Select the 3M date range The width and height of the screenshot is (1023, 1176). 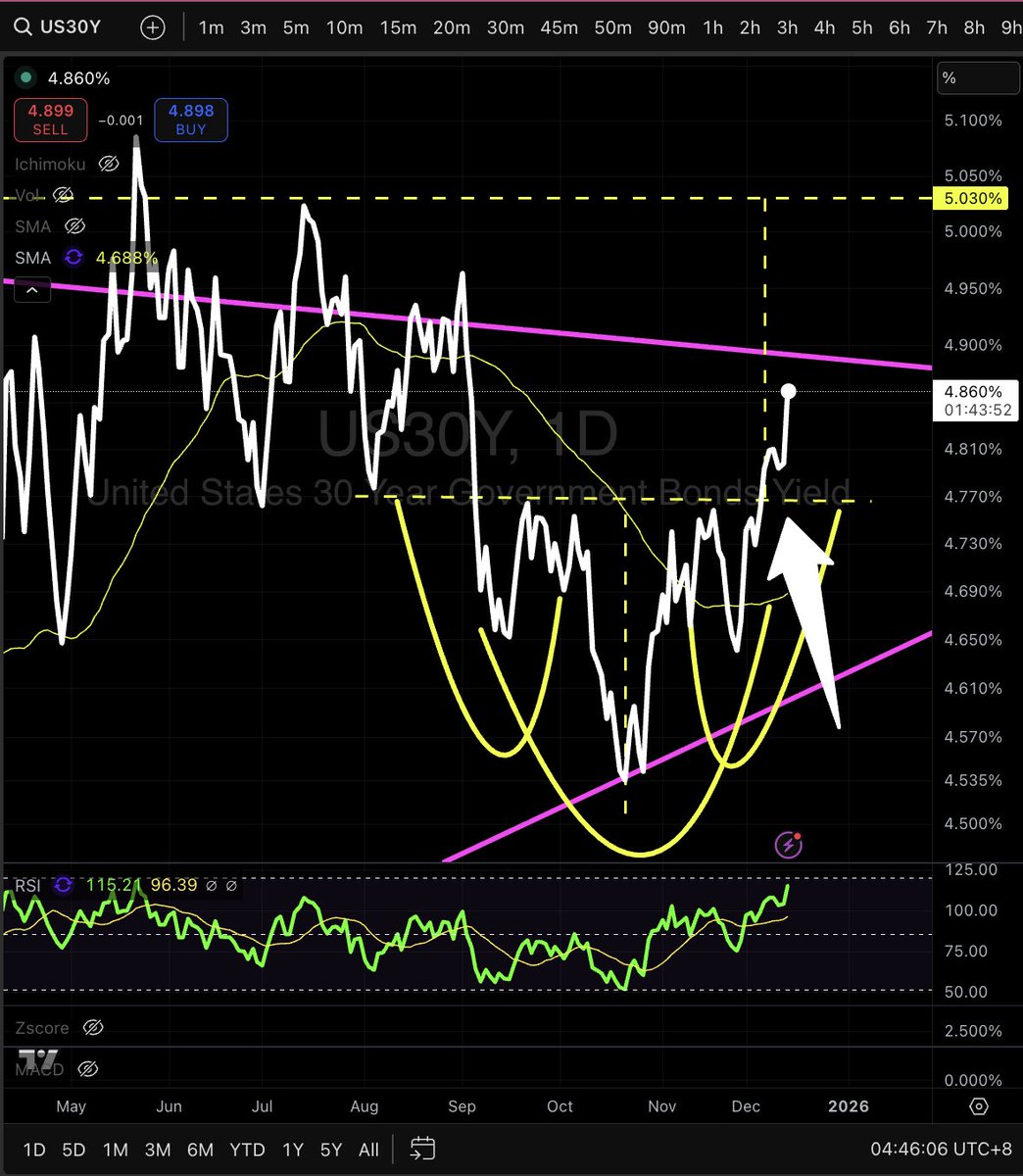click(x=158, y=1150)
